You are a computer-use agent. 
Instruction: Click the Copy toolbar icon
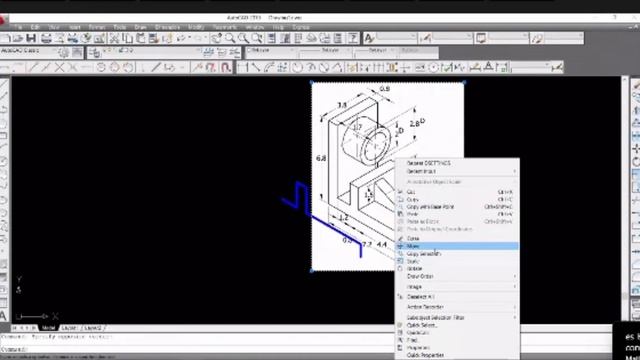point(128,38)
